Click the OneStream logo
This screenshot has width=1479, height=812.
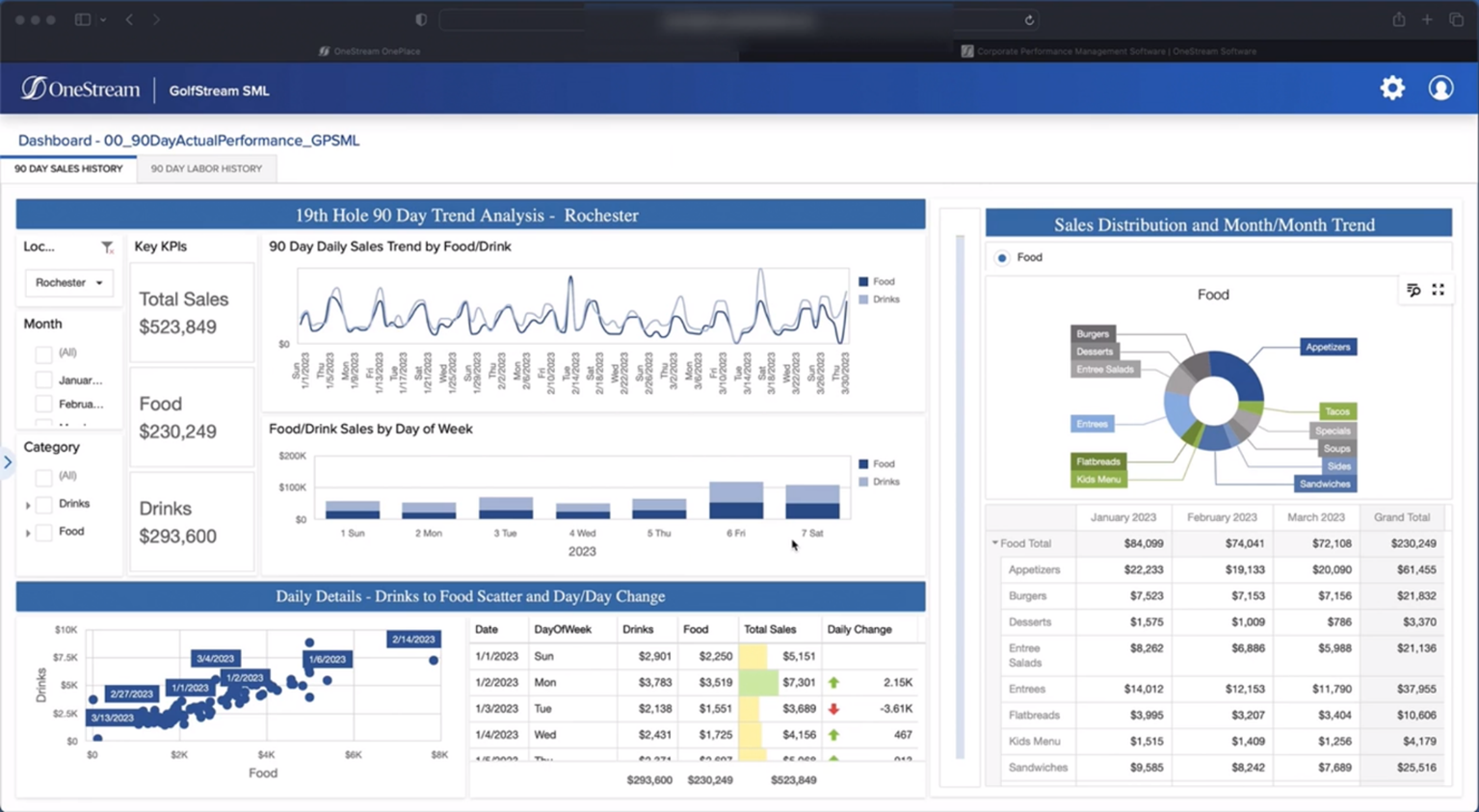(81, 89)
